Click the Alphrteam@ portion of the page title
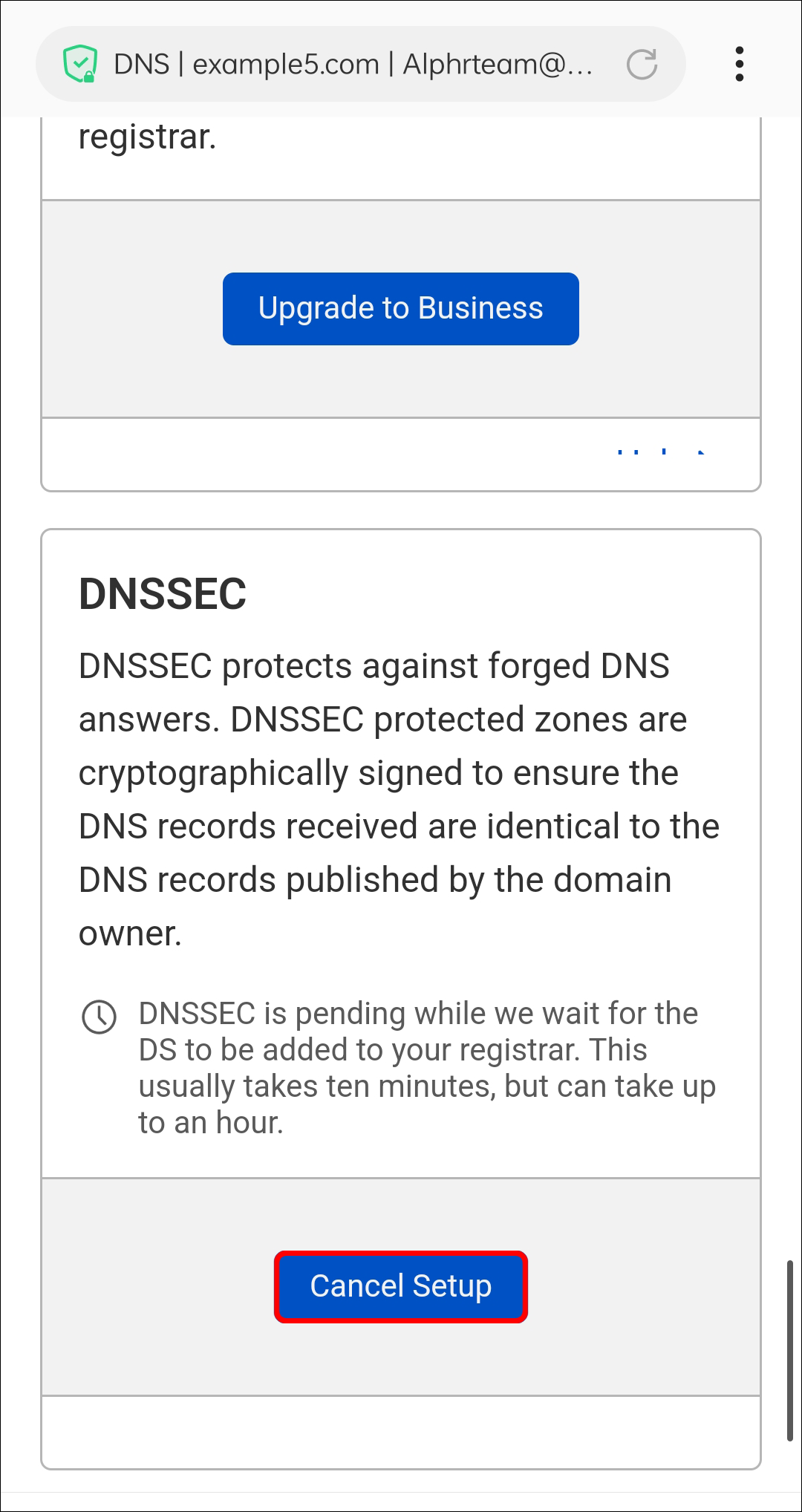 pos(498,65)
